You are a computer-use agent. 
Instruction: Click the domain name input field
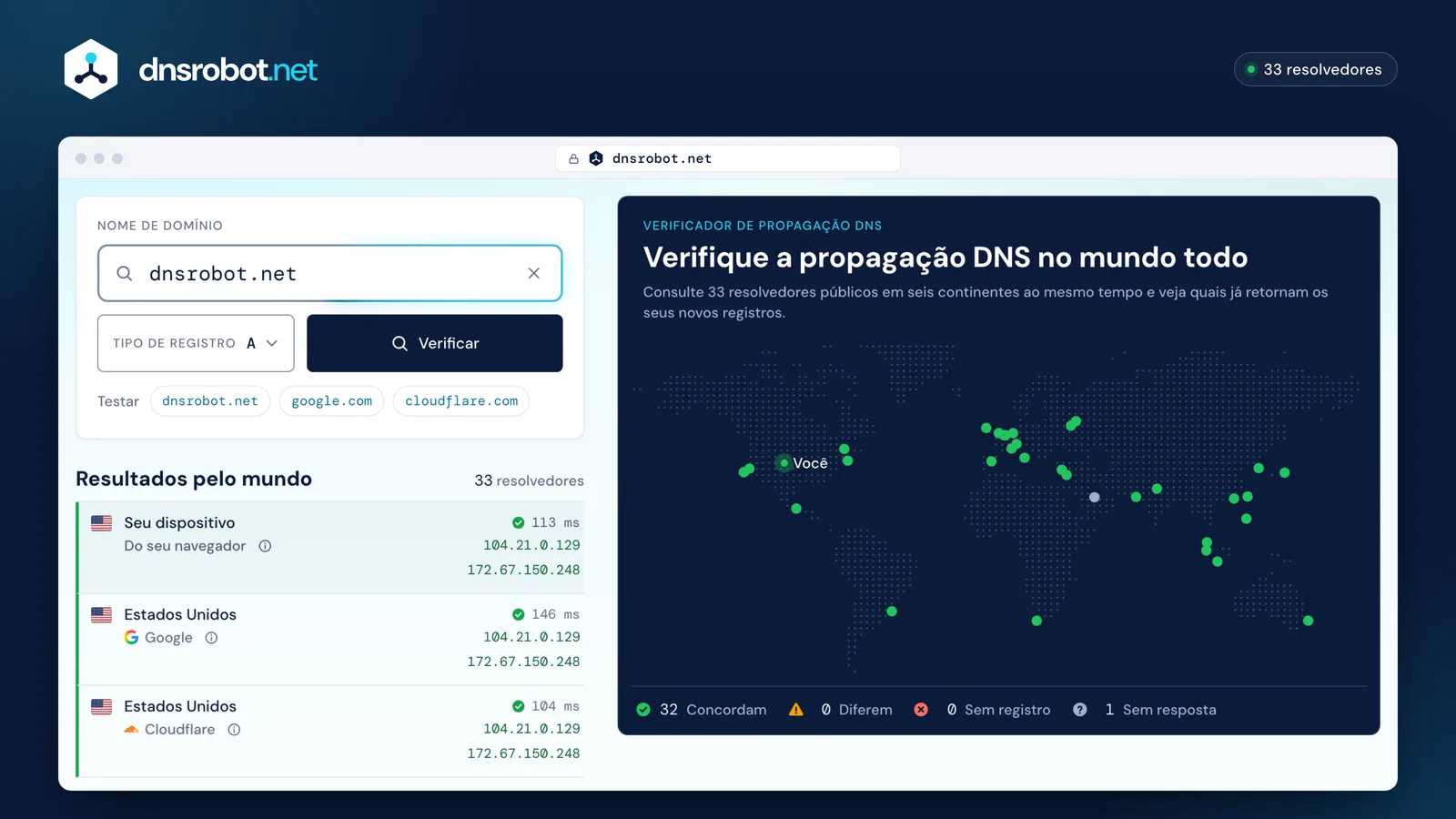pyautogui.click(x=330, y=273)
